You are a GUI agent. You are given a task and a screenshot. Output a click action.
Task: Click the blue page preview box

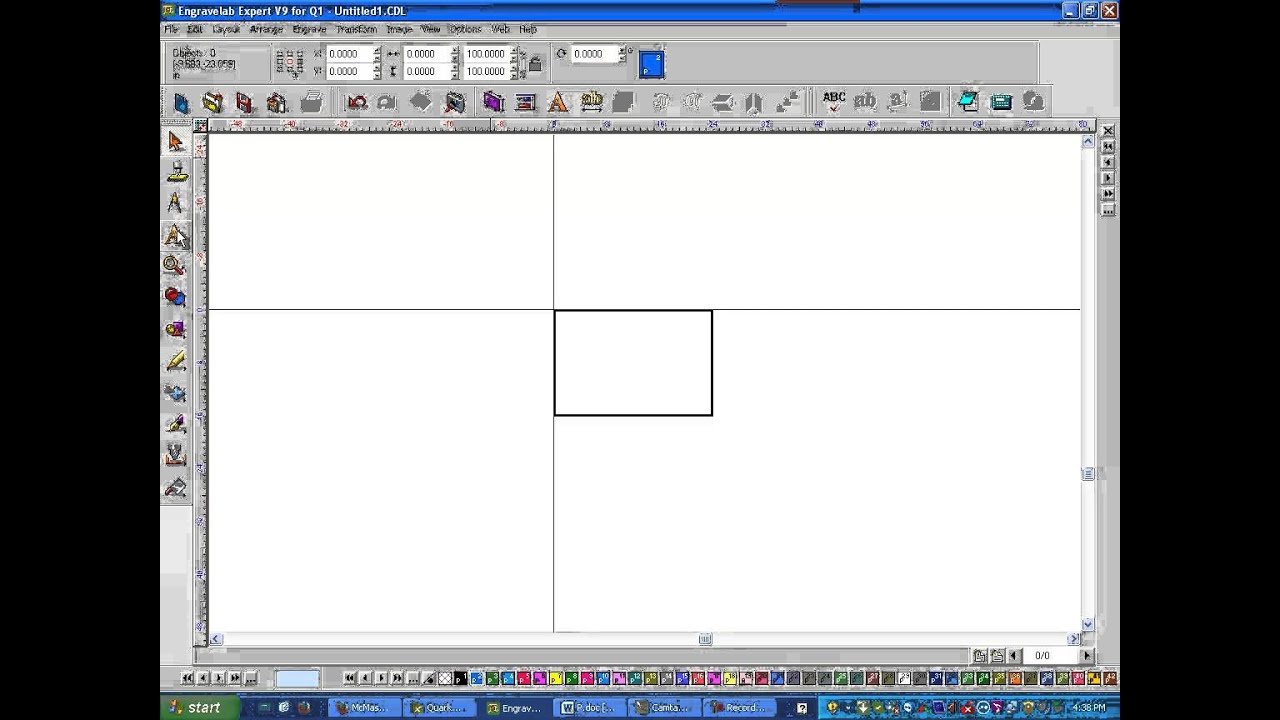651,65
